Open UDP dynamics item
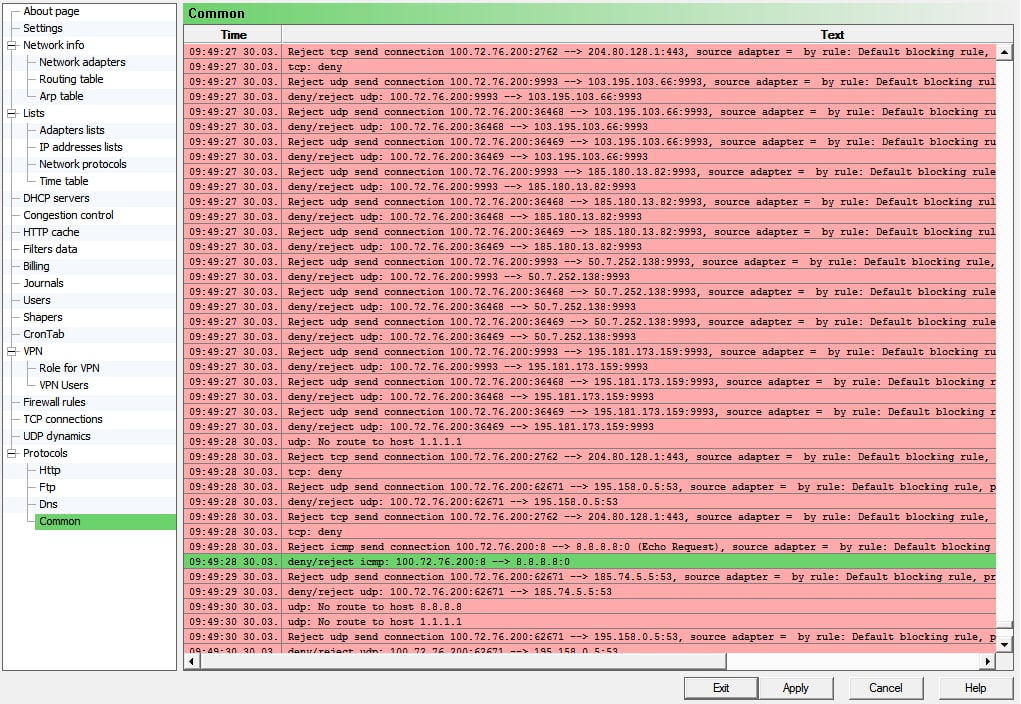 point(57,436)
